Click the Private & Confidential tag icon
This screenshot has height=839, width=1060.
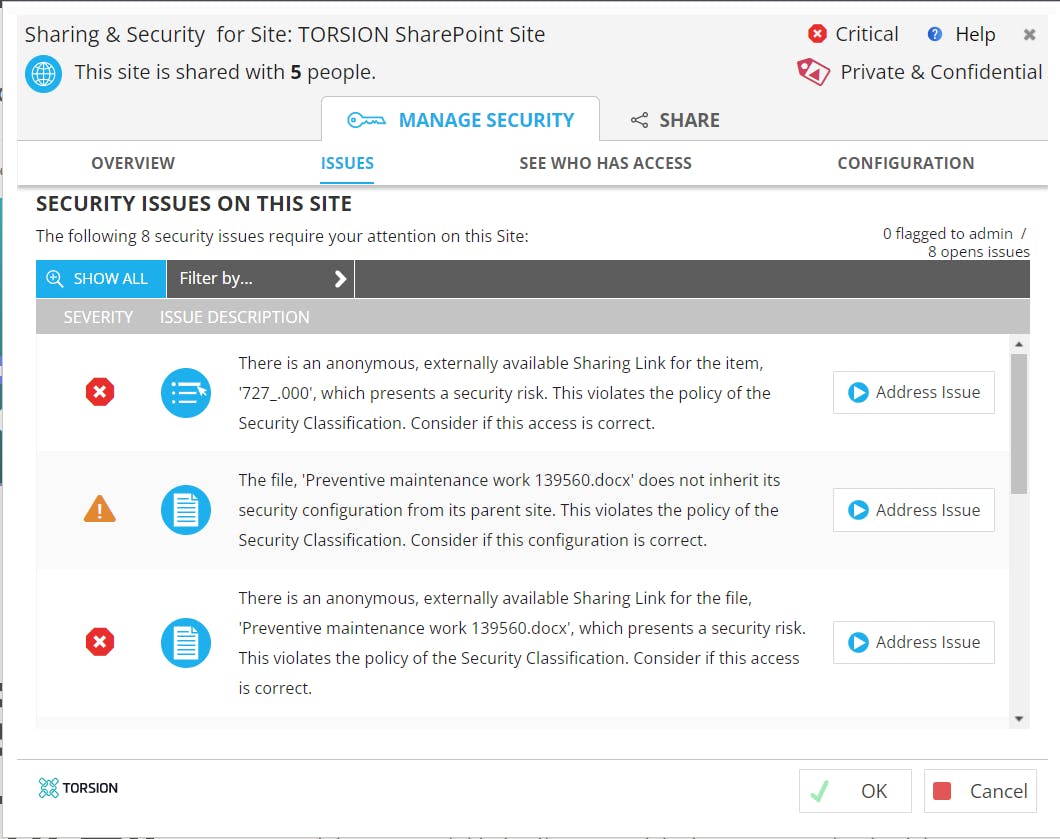click(x=813, y=72)
